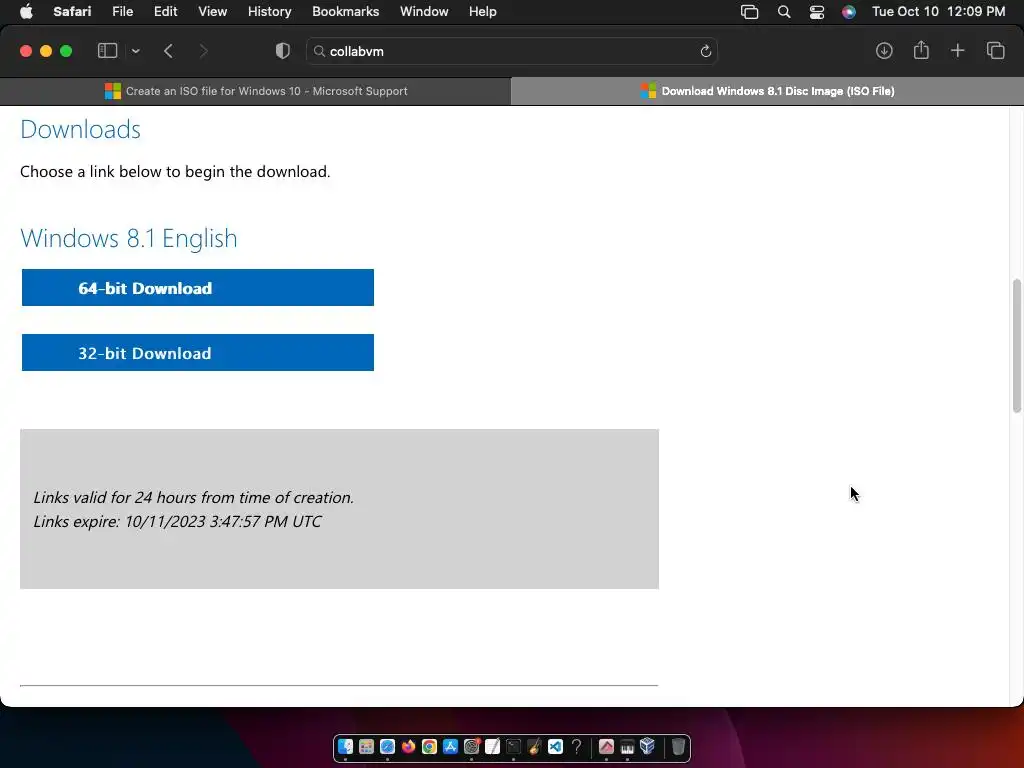Screen dimensions: 1024x768
Task: Open the Window menu
Action: tap(424, 12)
